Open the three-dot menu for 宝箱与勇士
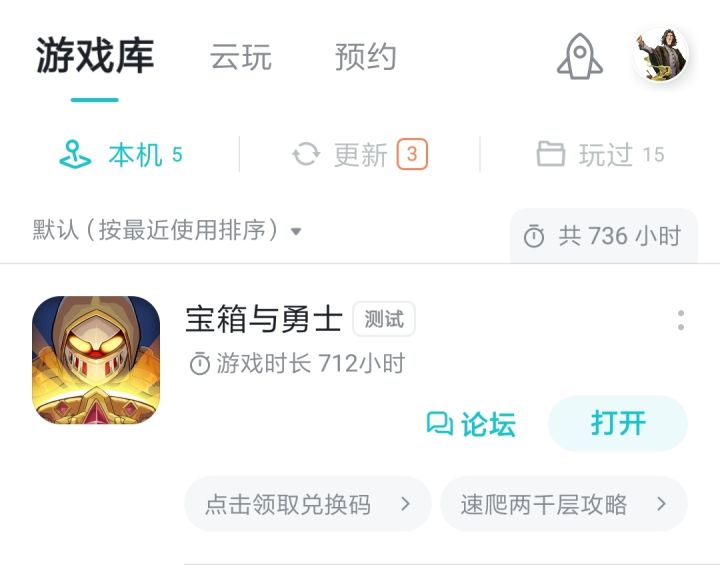Viewport: 720px width, 587px height. pos(681,320)
